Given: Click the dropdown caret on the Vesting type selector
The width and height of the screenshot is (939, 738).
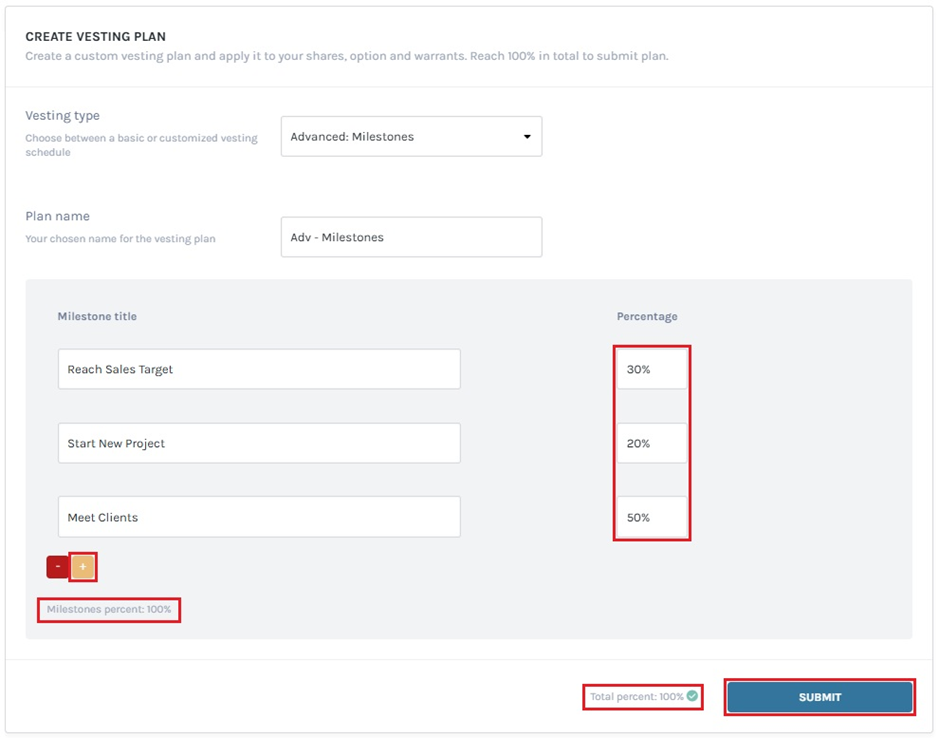Looking at the screenshot, I should click(527, 136).
